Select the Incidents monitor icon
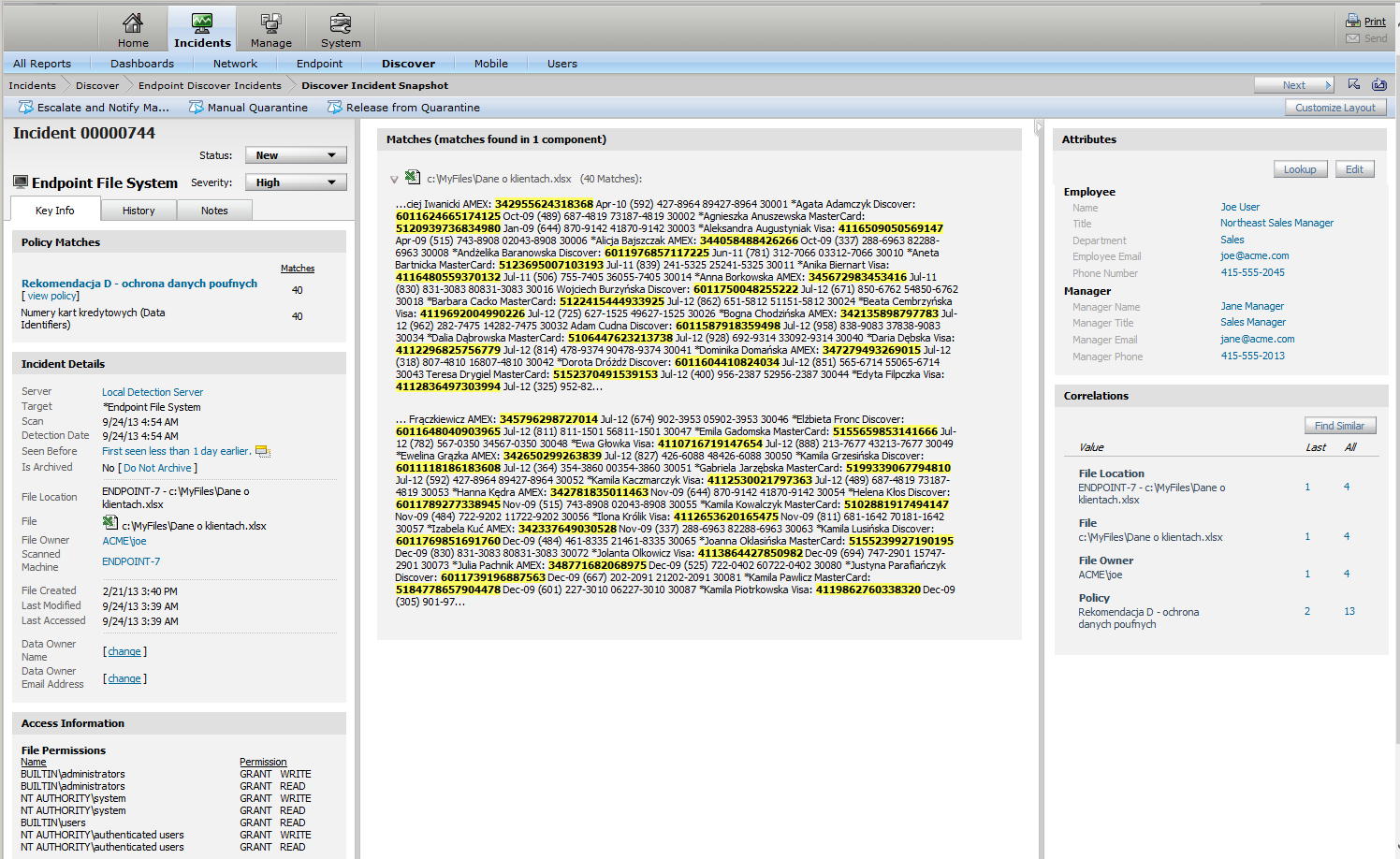The width and height of the screenshot is (1400, 859). click(x=202, y=22)
